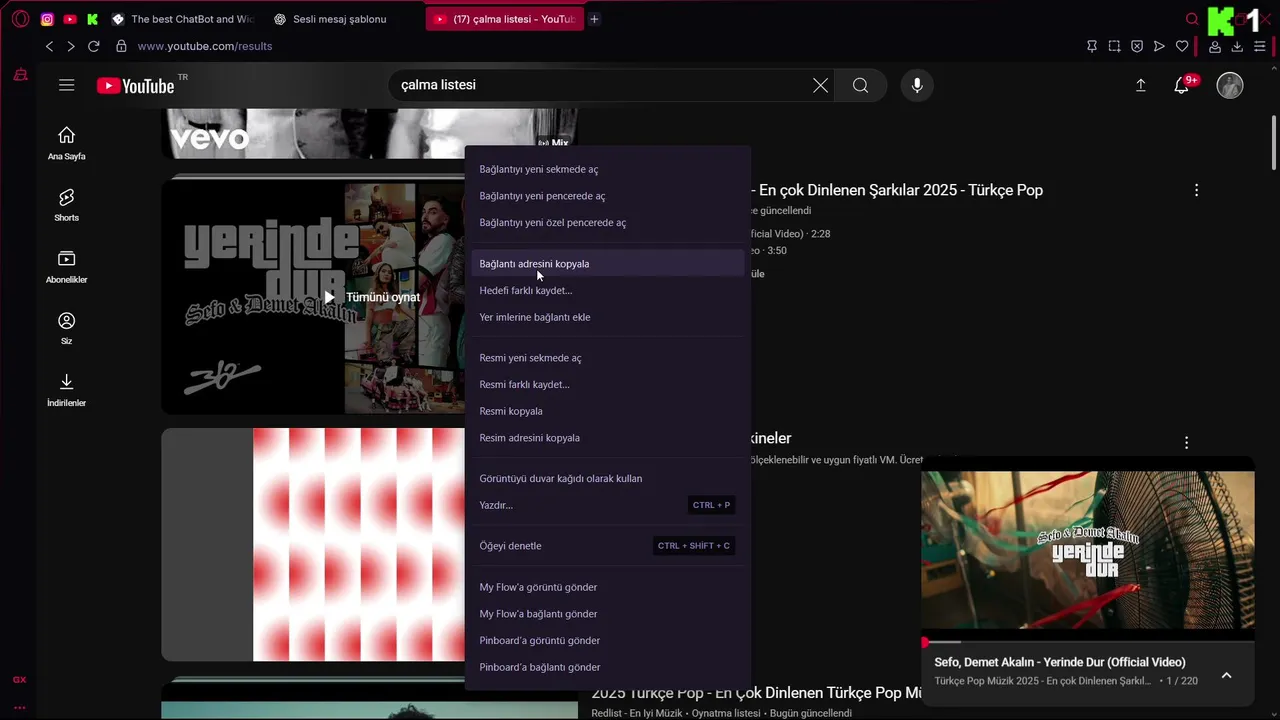Screen dimensions: 1280x720
Task: Expand the miniplayer playlist chevron
Action: coord(1226,675)
